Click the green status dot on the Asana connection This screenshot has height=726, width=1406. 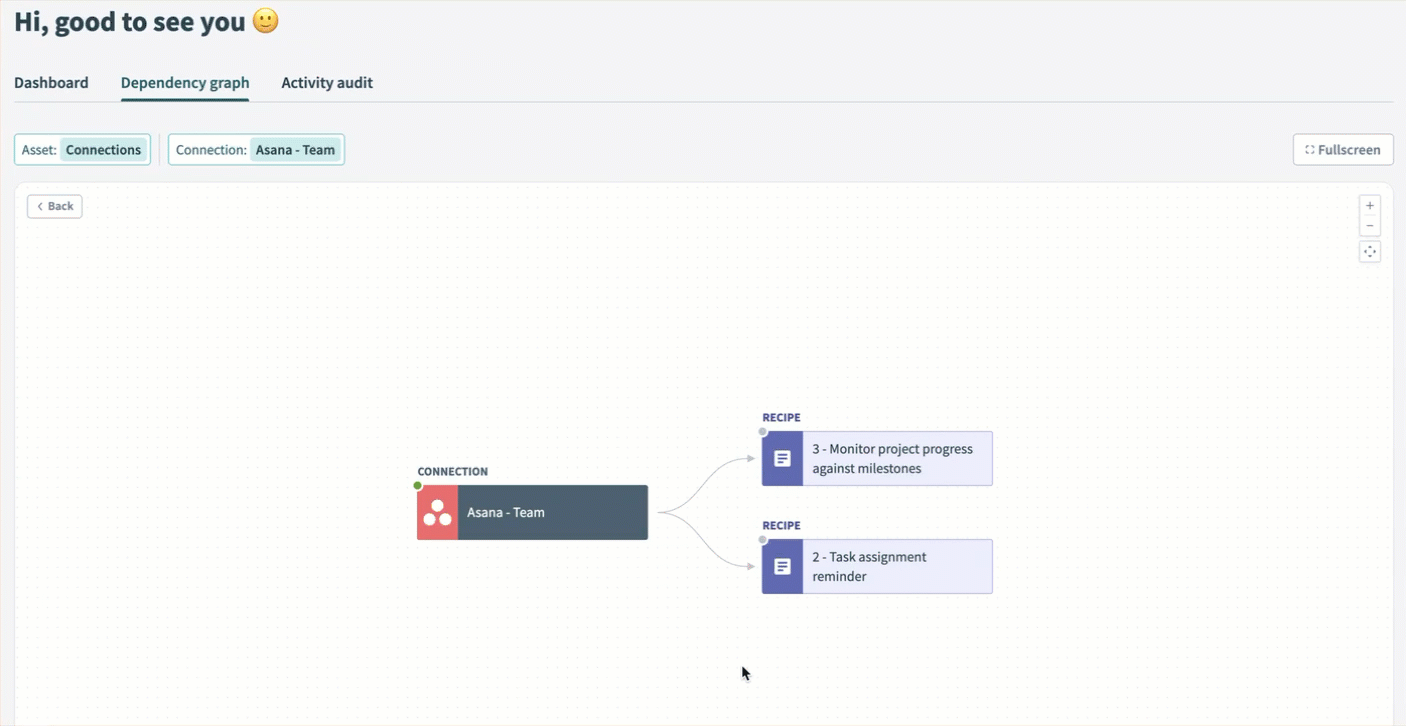pyautogui.click(x=417, y=485)
